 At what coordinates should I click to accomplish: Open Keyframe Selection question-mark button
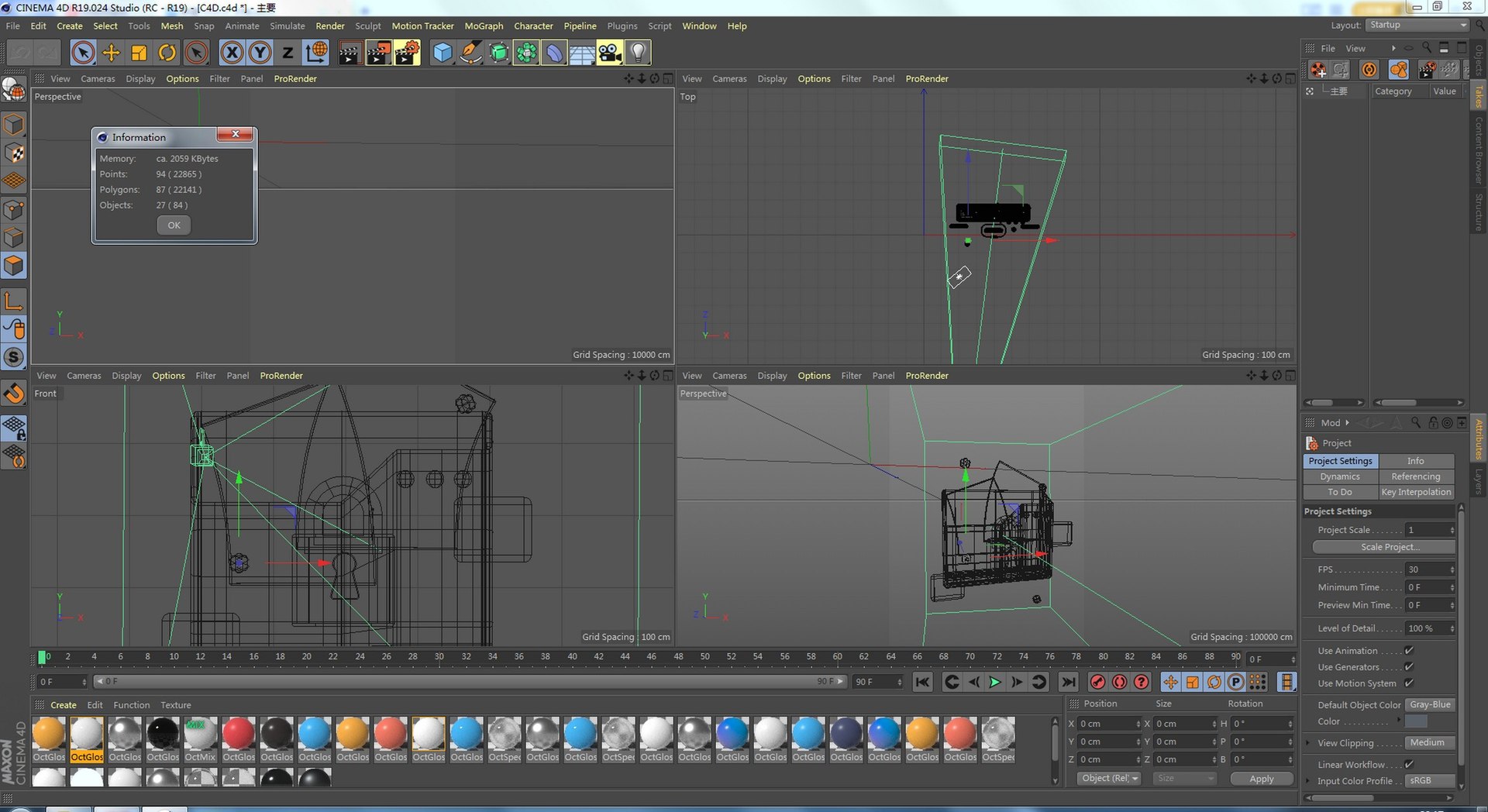[1142, 682]
